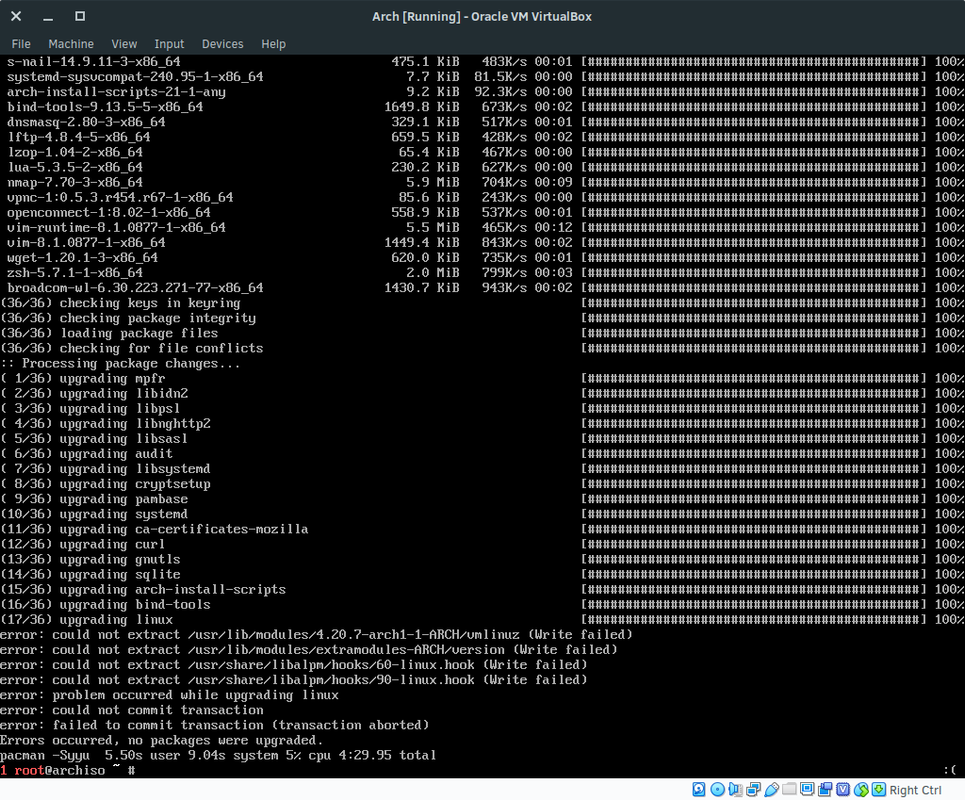Click the 'checking for file conflicts' line
The width and height of the screenshot is (965, 800).
coord(132,348)
